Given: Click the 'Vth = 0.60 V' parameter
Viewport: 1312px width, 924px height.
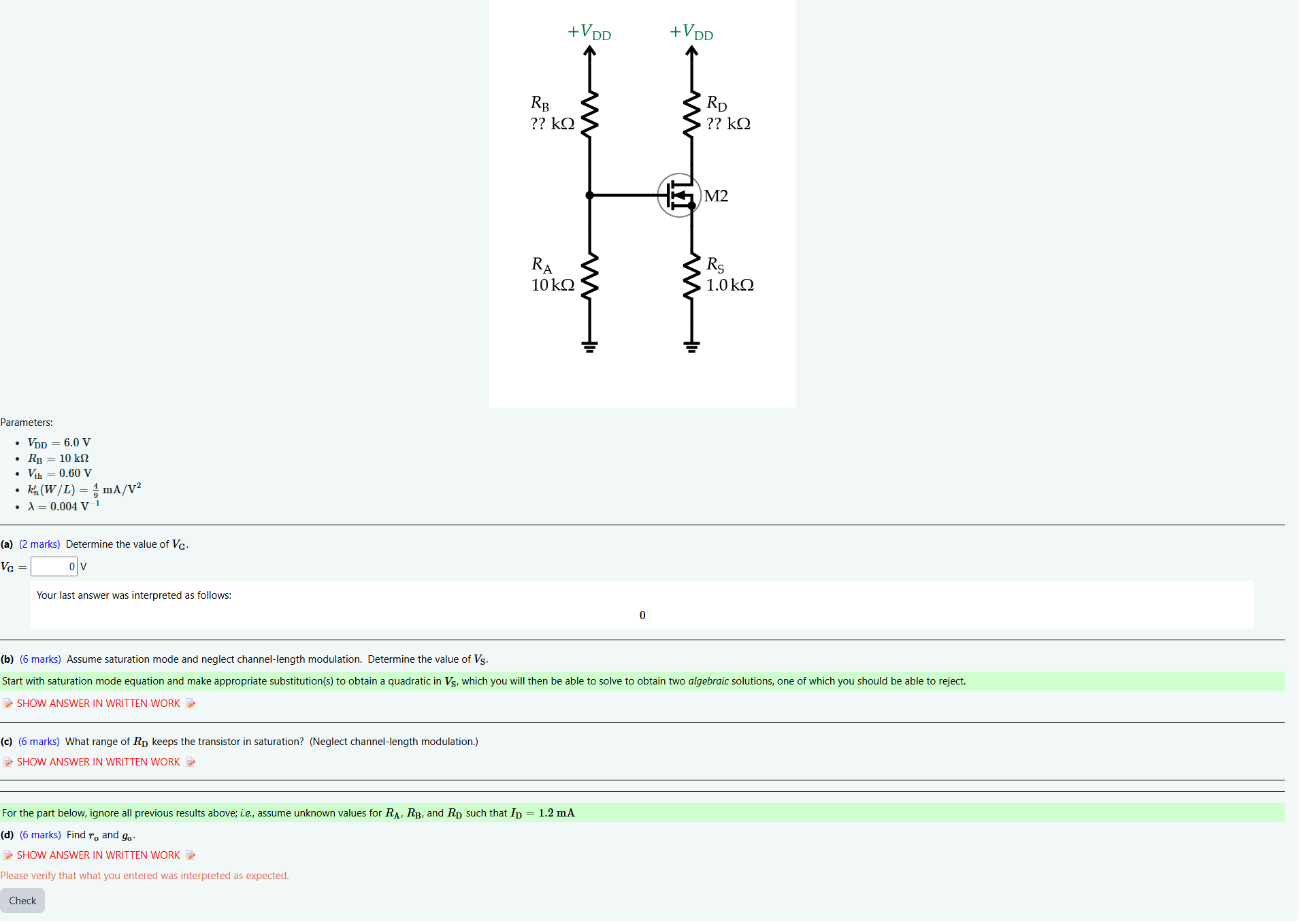Looking at the screenshot, I should point(60,474).
